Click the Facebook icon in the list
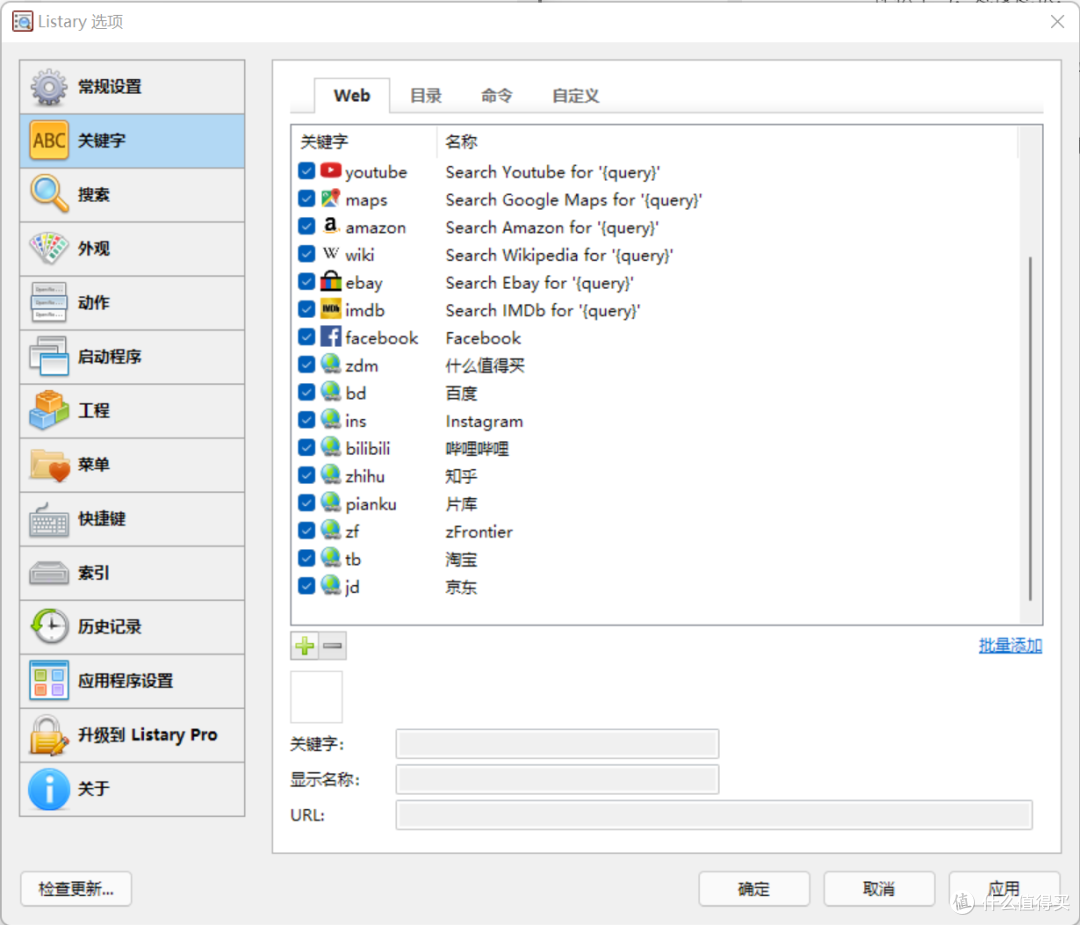This screenshot has width=1080, height=925. 331,337
